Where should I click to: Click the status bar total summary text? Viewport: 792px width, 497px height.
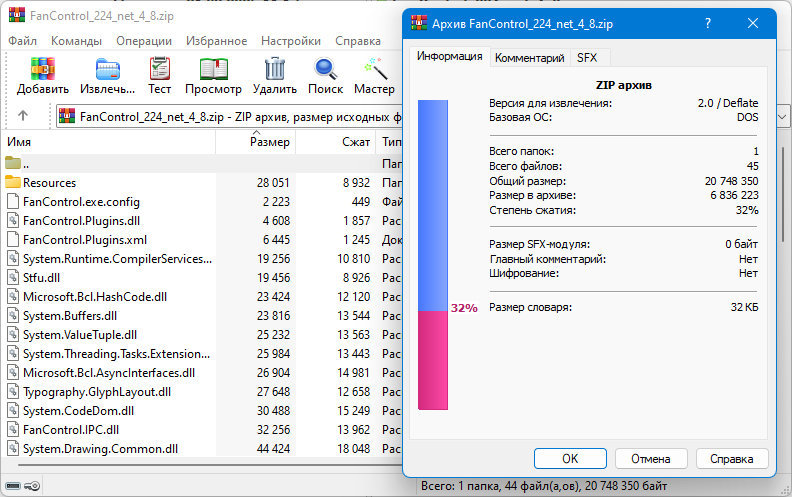[x=544, y=486]
